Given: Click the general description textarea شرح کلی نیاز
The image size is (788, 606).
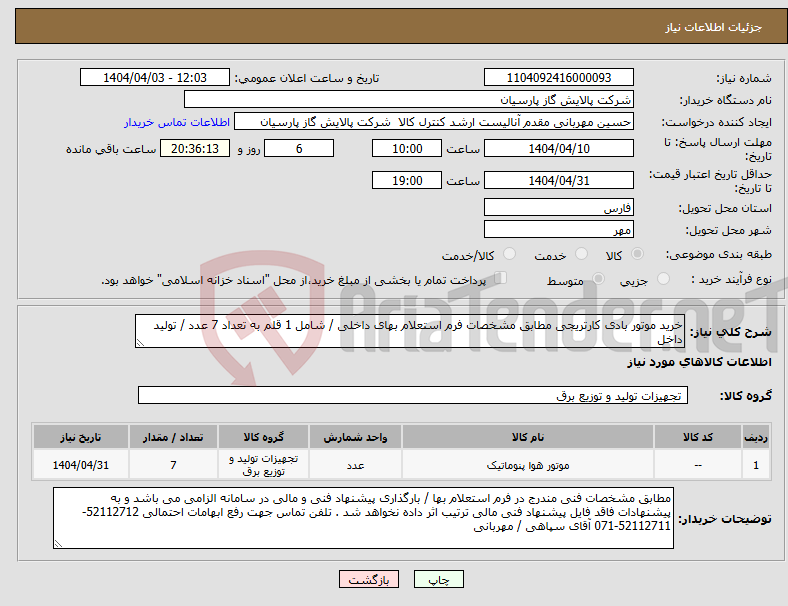Looking at the screenshot, I should pyautogui.click(x=410, y=331).
